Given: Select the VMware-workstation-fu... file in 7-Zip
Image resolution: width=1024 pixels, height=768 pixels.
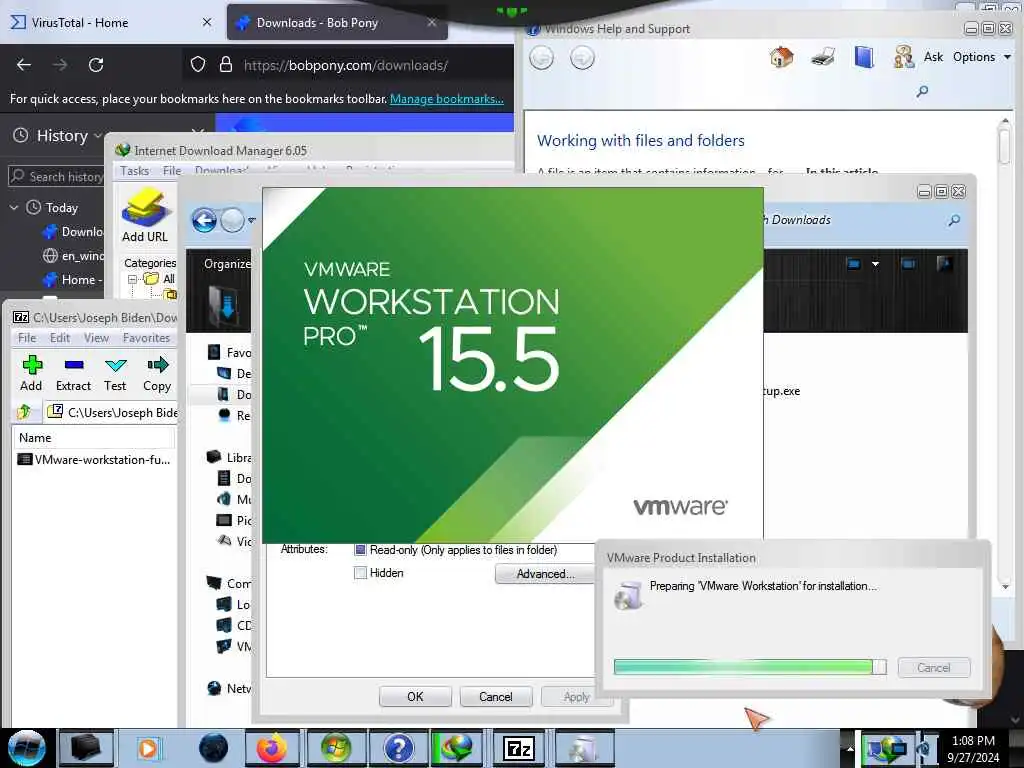Looking at the screenshot, I should pyautogui.click(x=94, y=460).
